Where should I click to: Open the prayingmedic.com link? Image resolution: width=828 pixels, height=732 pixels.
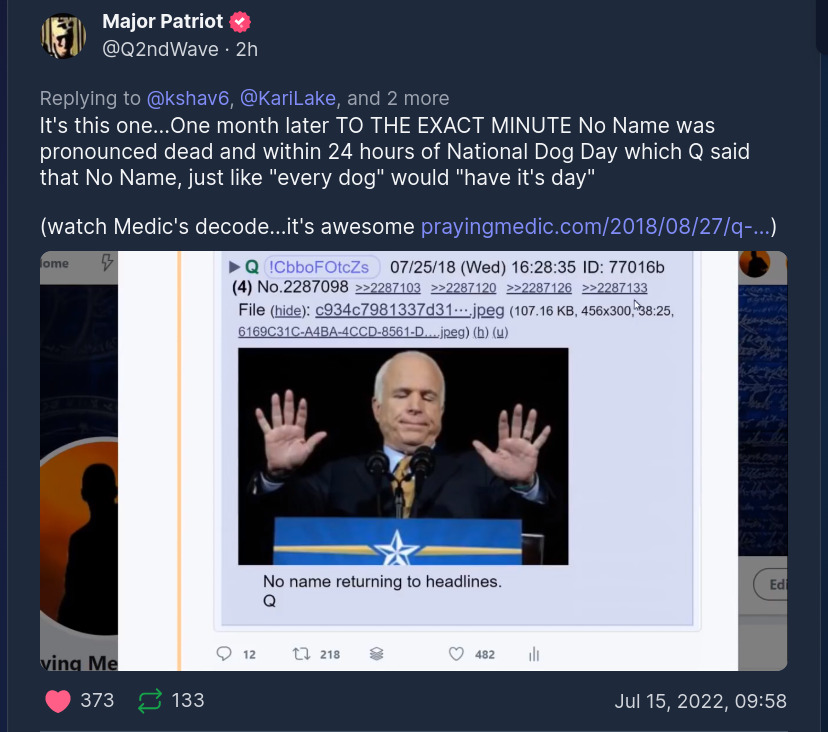pyautogui.click(x=595, y=226)
